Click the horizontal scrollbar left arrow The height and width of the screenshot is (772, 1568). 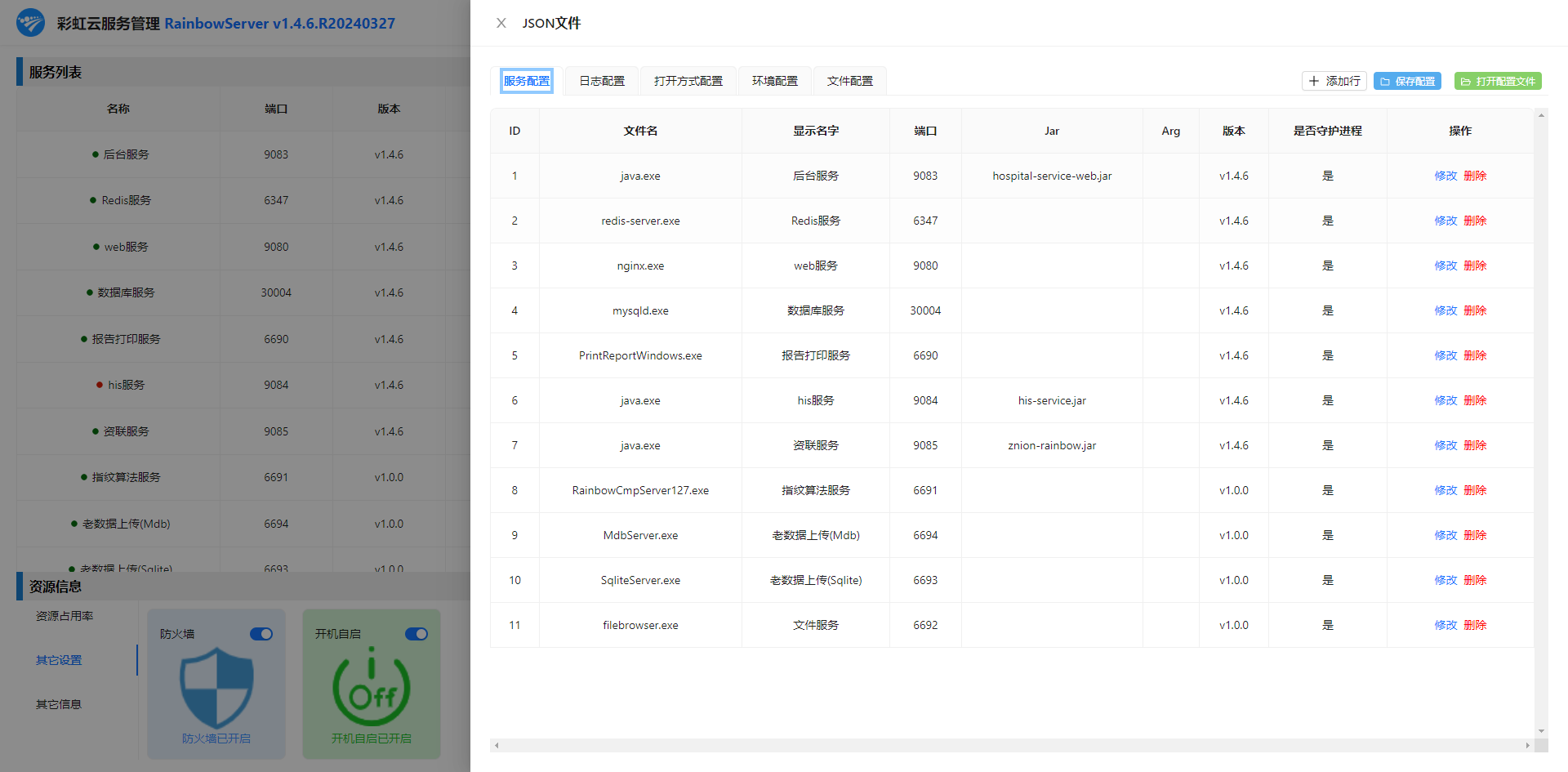click(497, 745)
